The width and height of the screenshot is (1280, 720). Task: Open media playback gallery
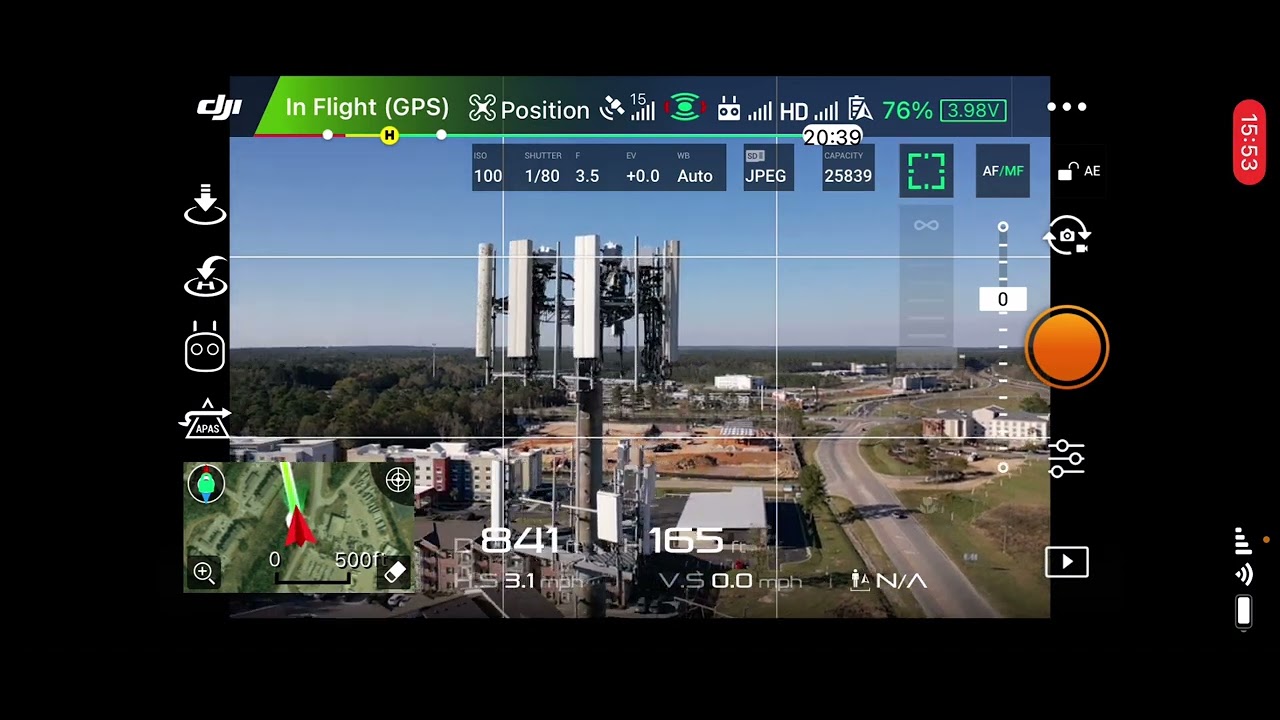pyautogui.click(x=1067, y=562)
